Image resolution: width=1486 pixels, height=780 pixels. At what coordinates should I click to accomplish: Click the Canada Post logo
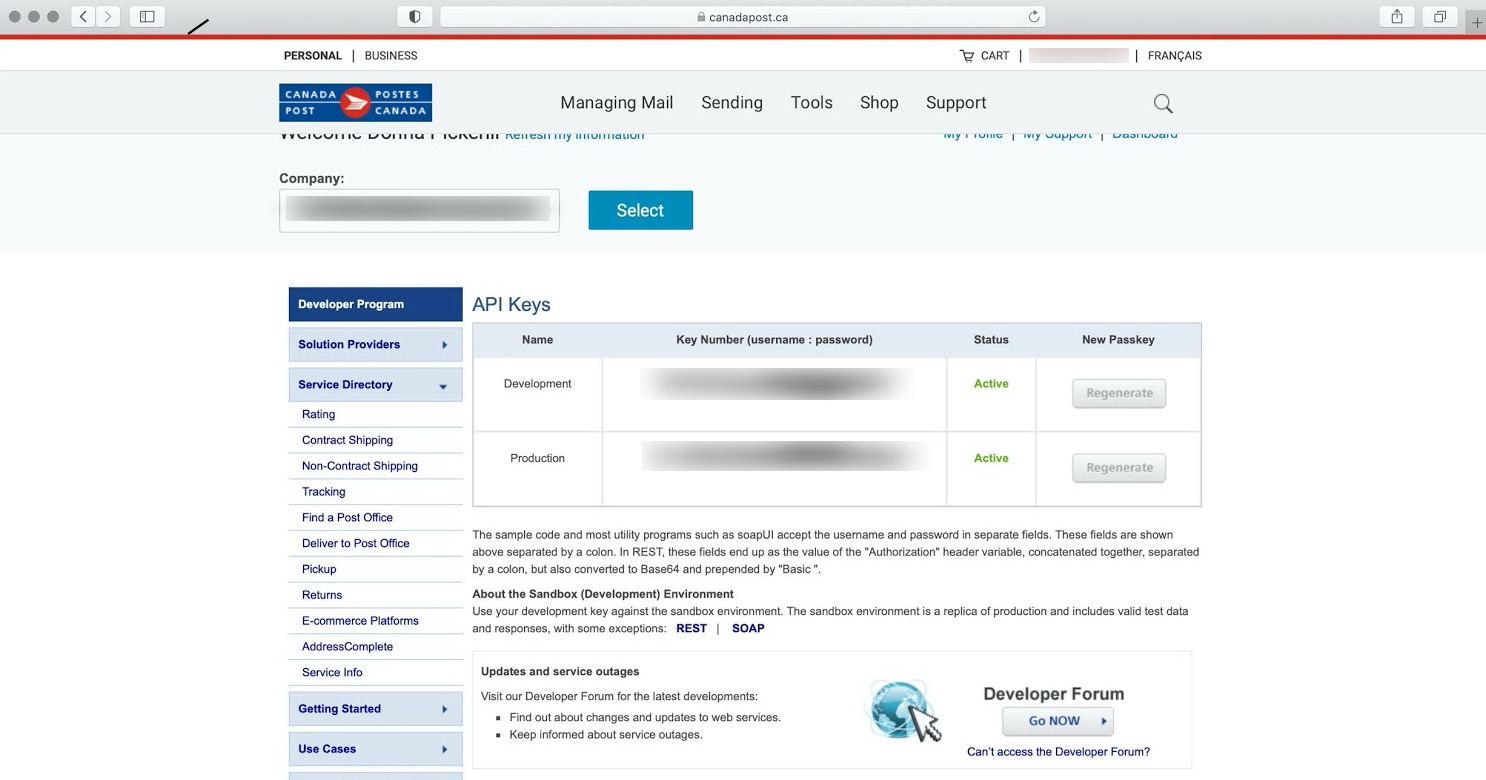click(x=355, y=102)
